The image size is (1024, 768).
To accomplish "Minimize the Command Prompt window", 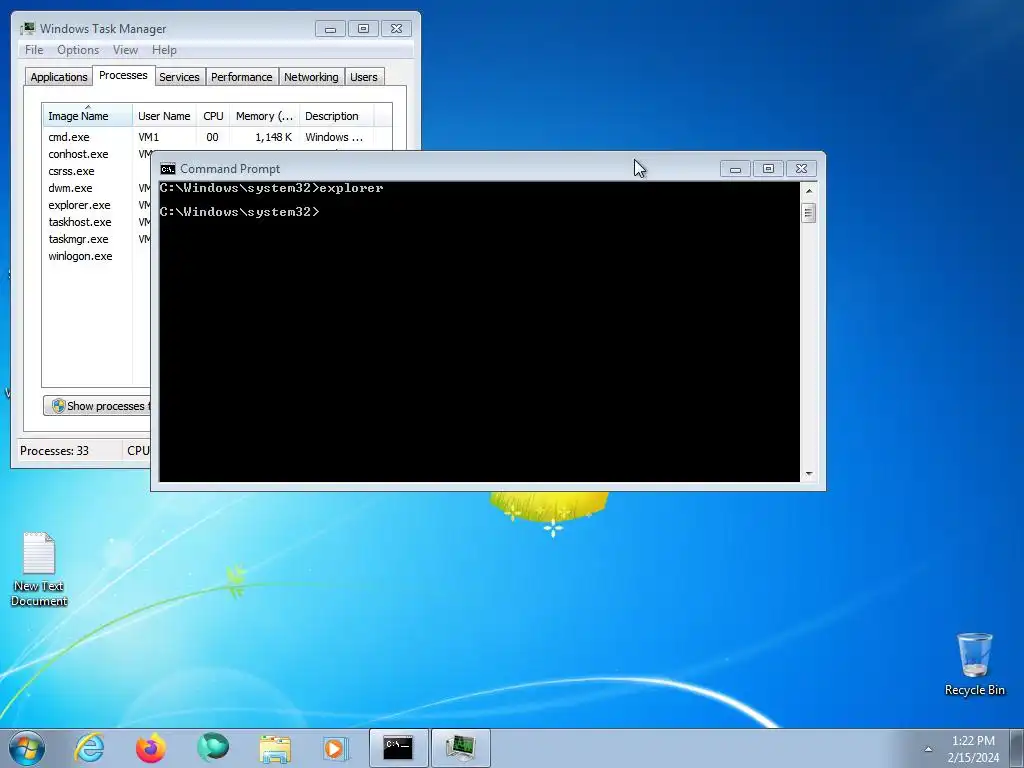I will 735,168.
